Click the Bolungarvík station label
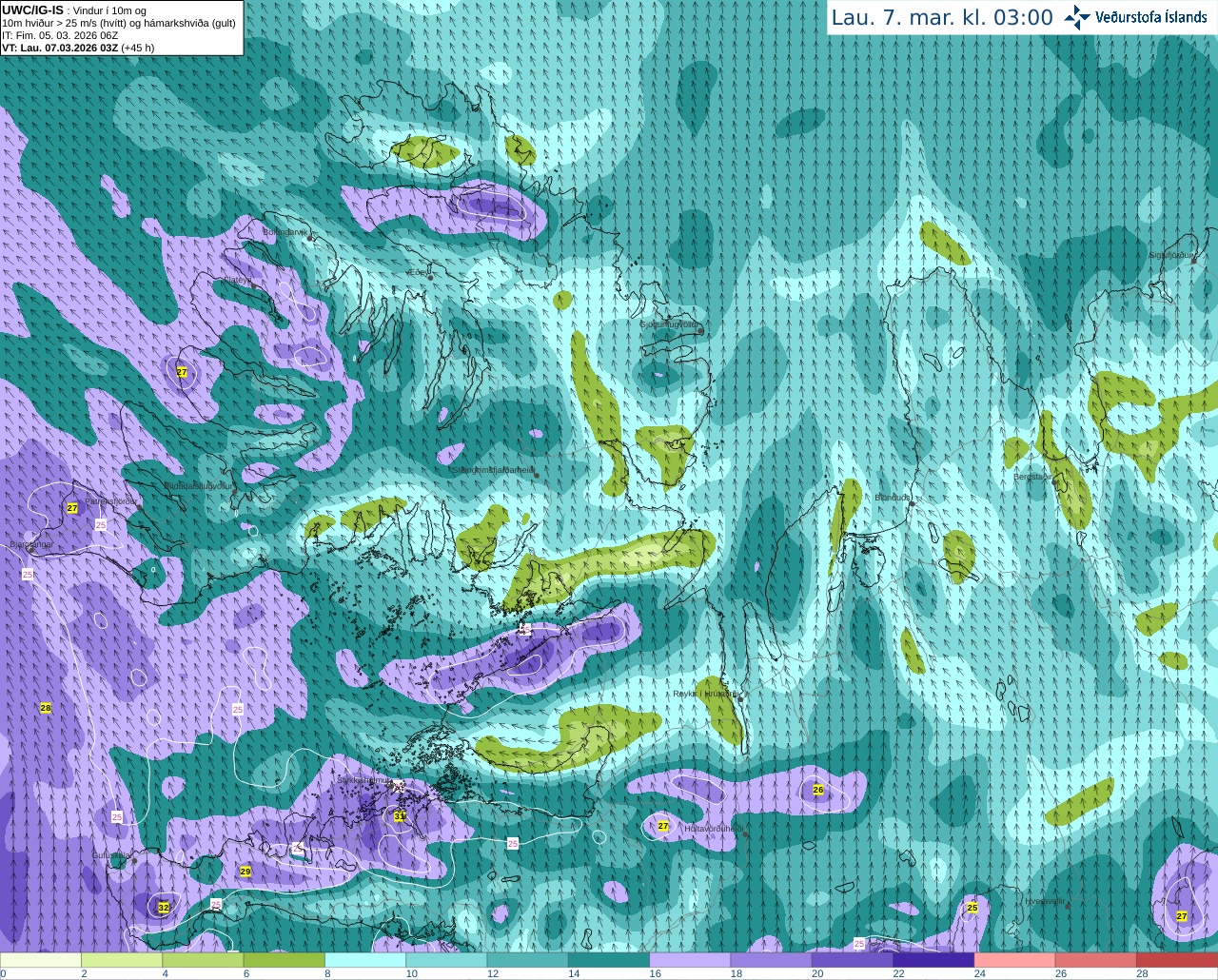The image size is (1218, 980). (285, 231)
